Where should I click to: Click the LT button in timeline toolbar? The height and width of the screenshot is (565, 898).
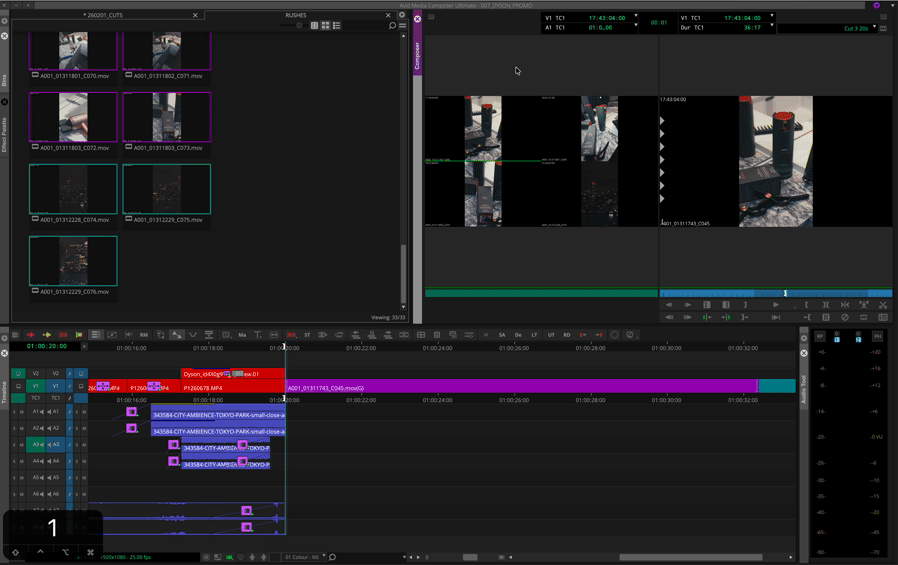point(534,335)
